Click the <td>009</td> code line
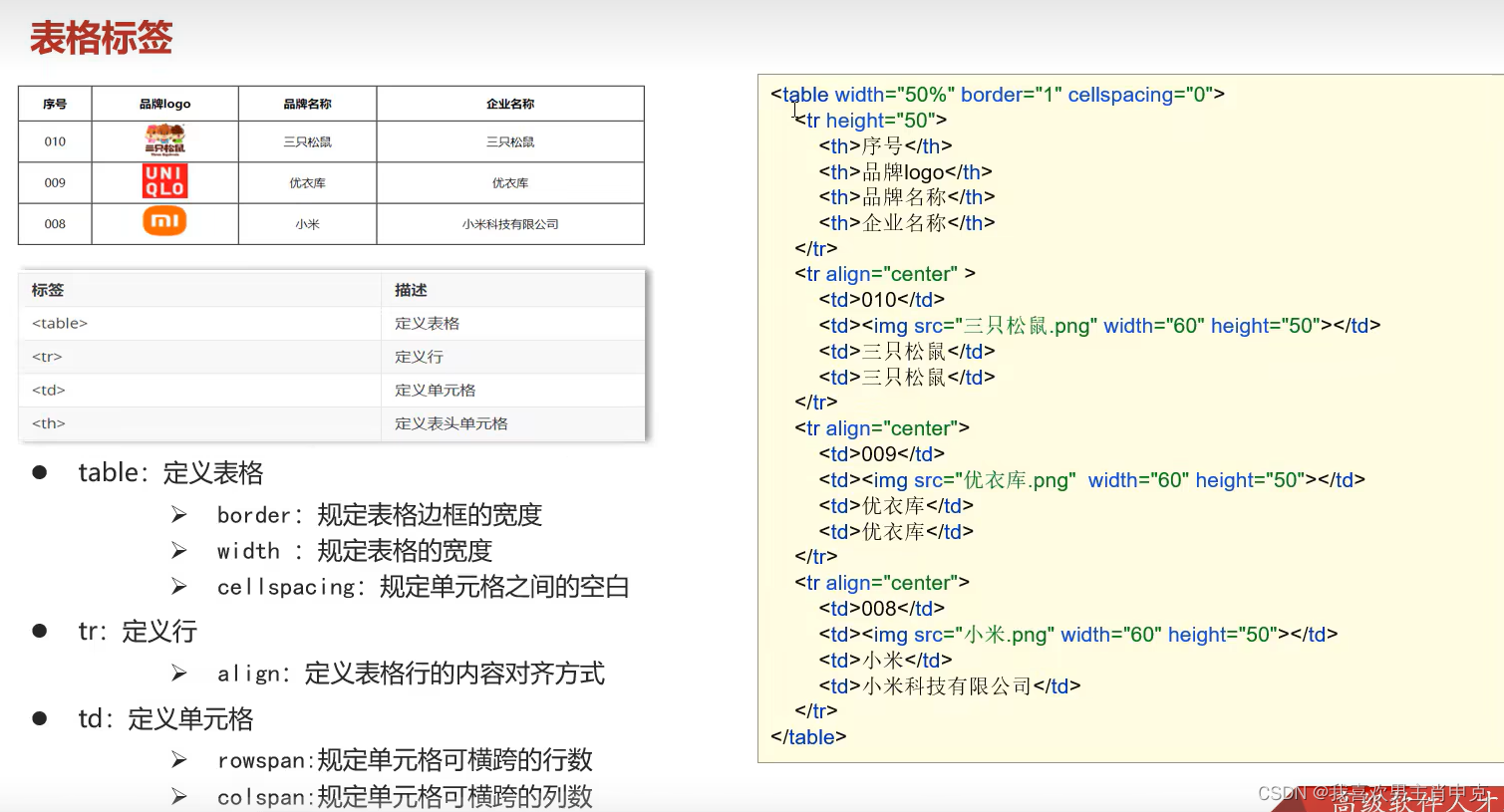Viewport: 1504px width, 812px height. (881, 454)
